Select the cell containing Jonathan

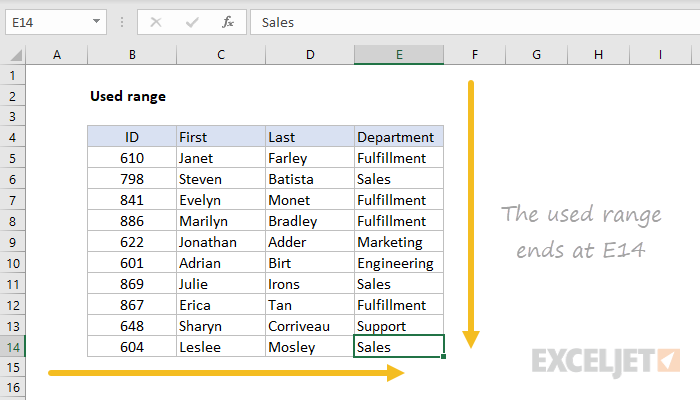pos(221,242)
